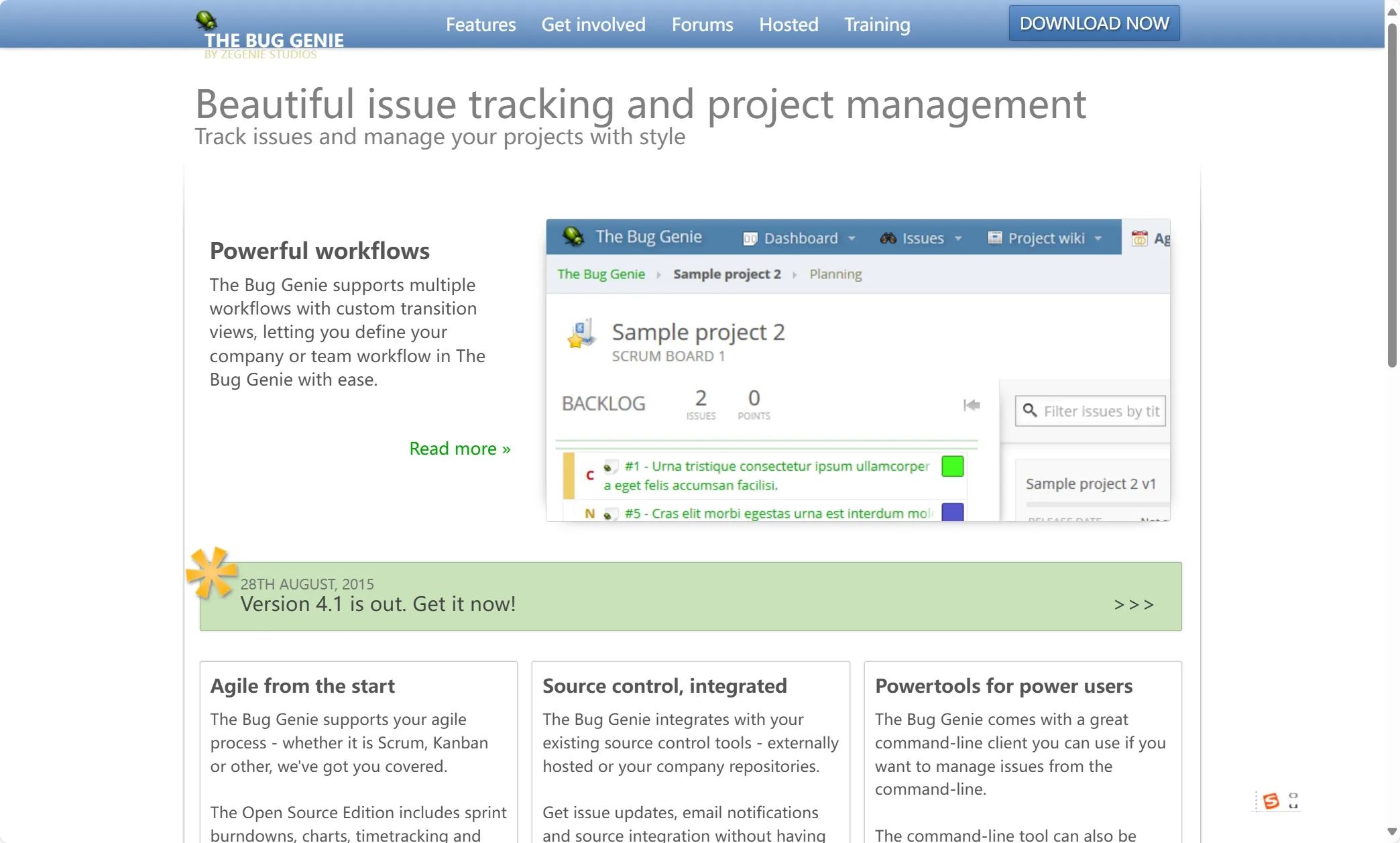The image size is (1400, 843).
Task: Open the Features menu item
Action: 481,24
